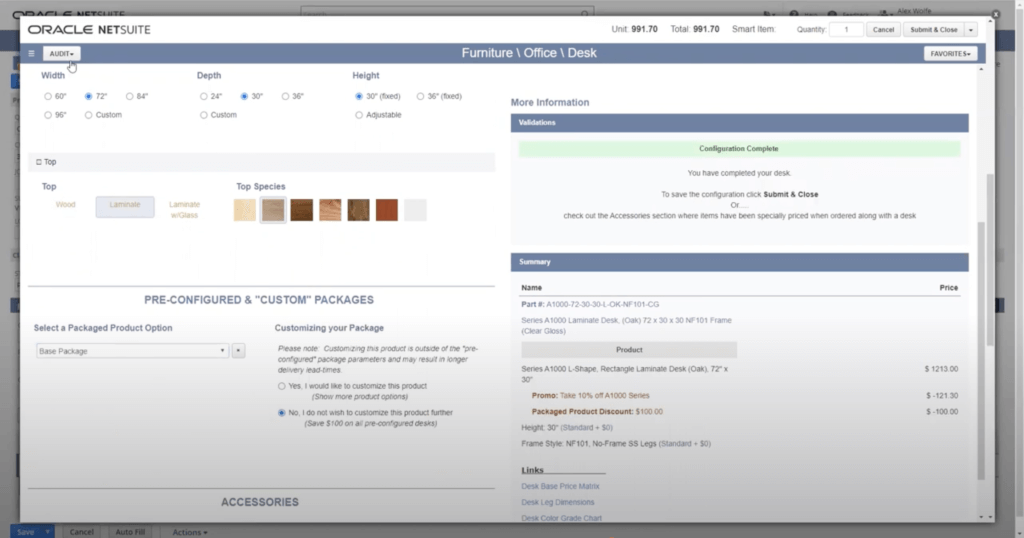Open the hamburger menu beside AUDIT
1024x538 pixels.
point(32,53)
